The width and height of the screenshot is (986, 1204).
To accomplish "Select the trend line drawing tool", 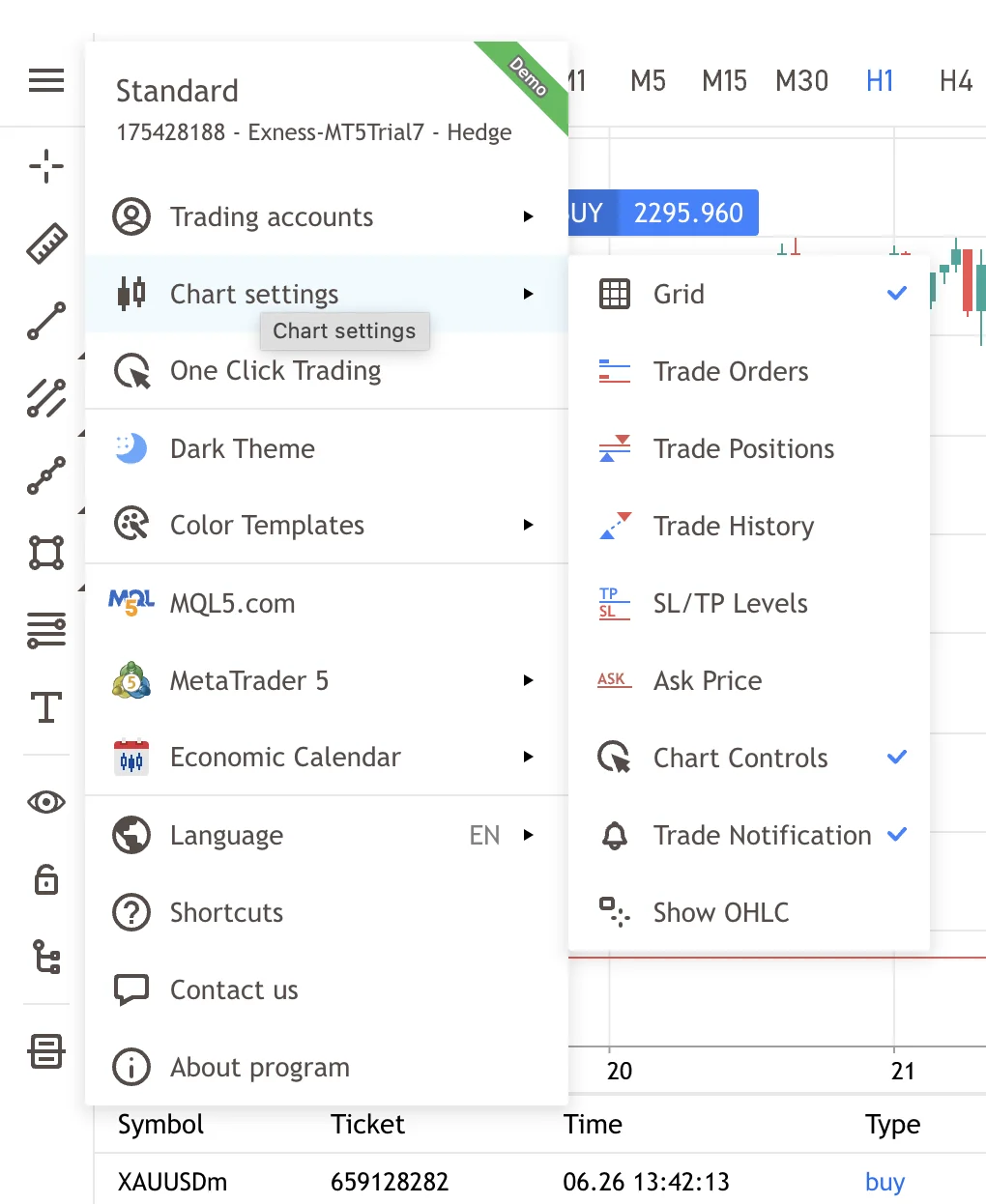I will click(x=46, y=321).
